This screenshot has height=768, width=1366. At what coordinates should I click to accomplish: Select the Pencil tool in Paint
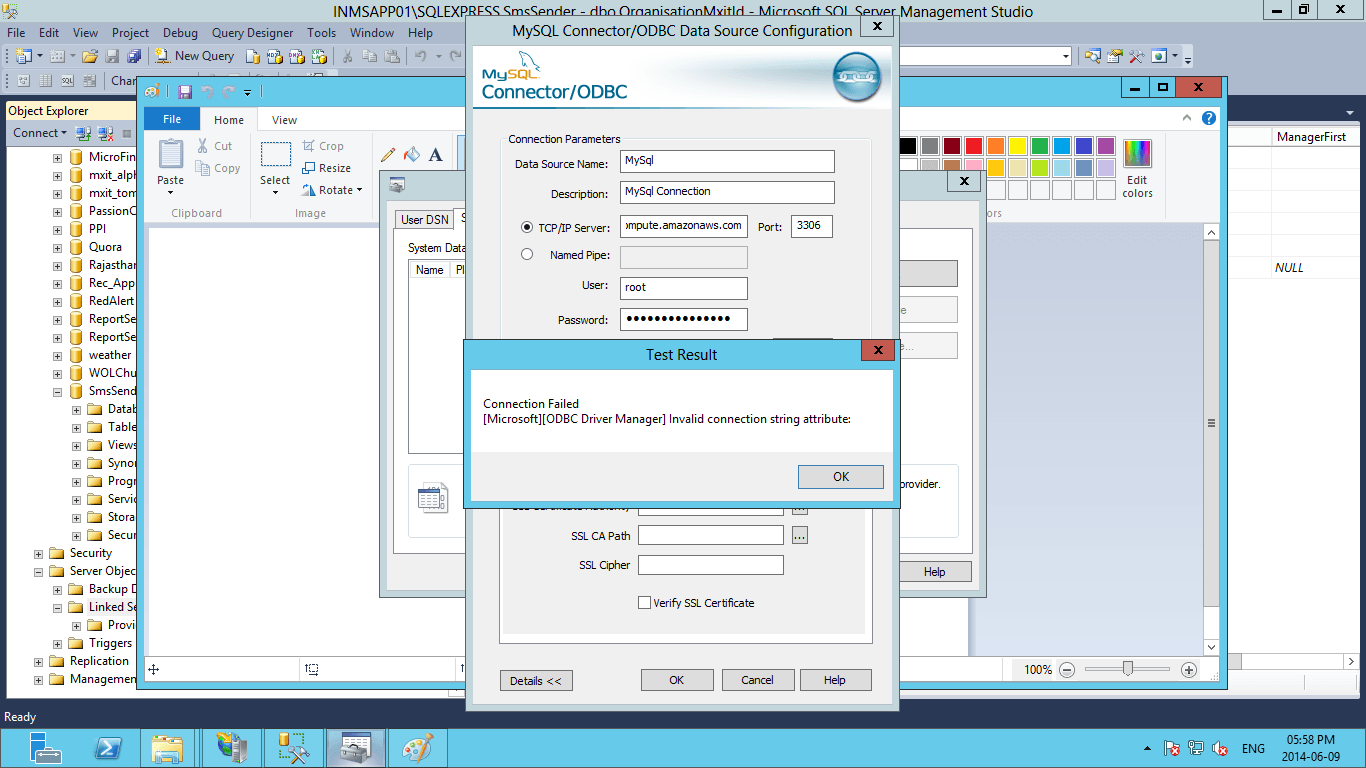[x=388, y=154]
